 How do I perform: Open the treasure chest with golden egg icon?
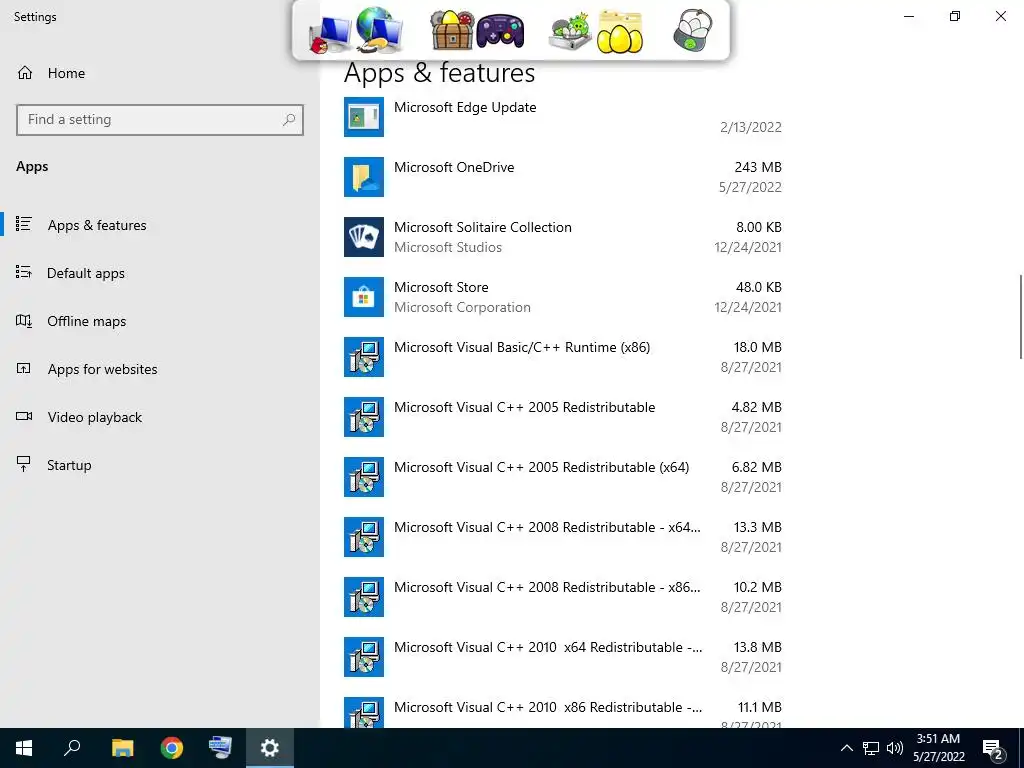451,30
